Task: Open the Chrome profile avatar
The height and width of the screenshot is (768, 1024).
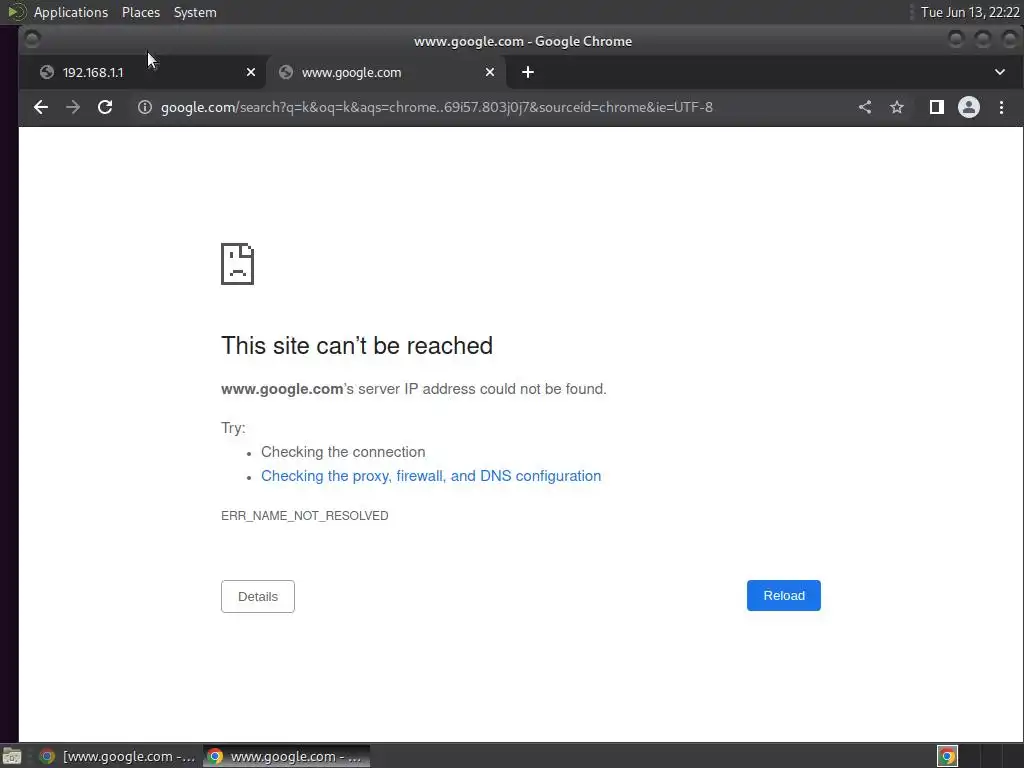Action: point(968,107)
